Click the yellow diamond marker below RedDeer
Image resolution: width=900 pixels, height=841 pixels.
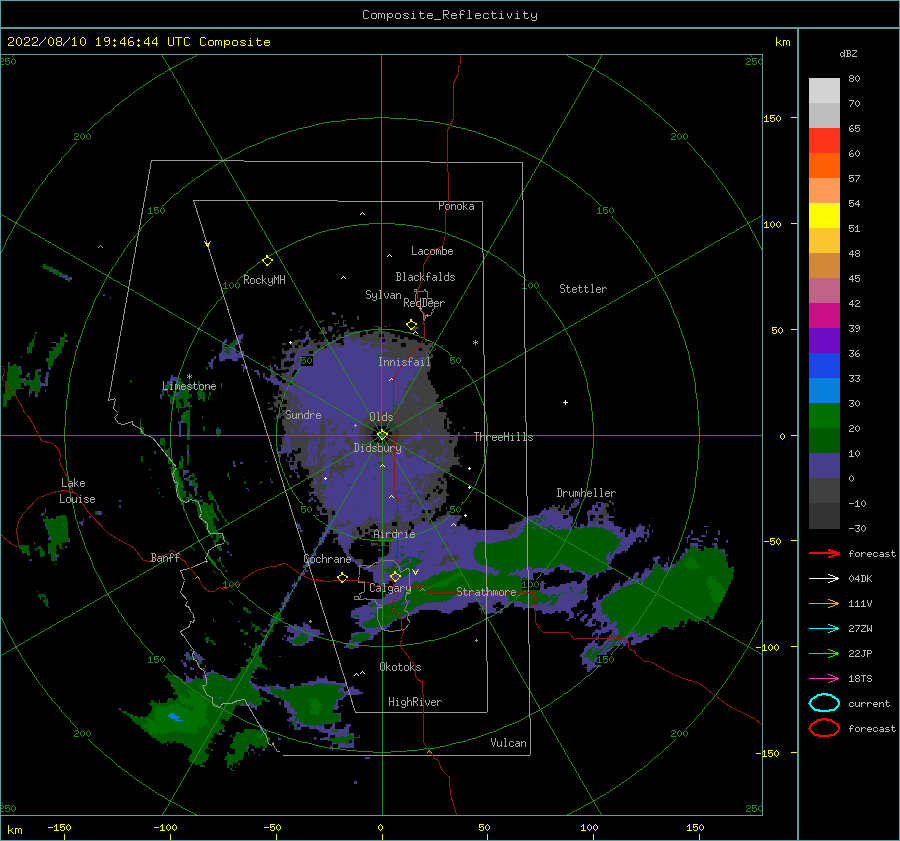point(412,325)
